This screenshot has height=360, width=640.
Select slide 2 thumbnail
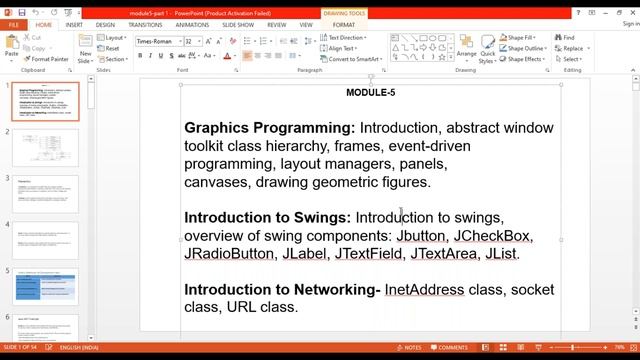[x=45, y=148]
